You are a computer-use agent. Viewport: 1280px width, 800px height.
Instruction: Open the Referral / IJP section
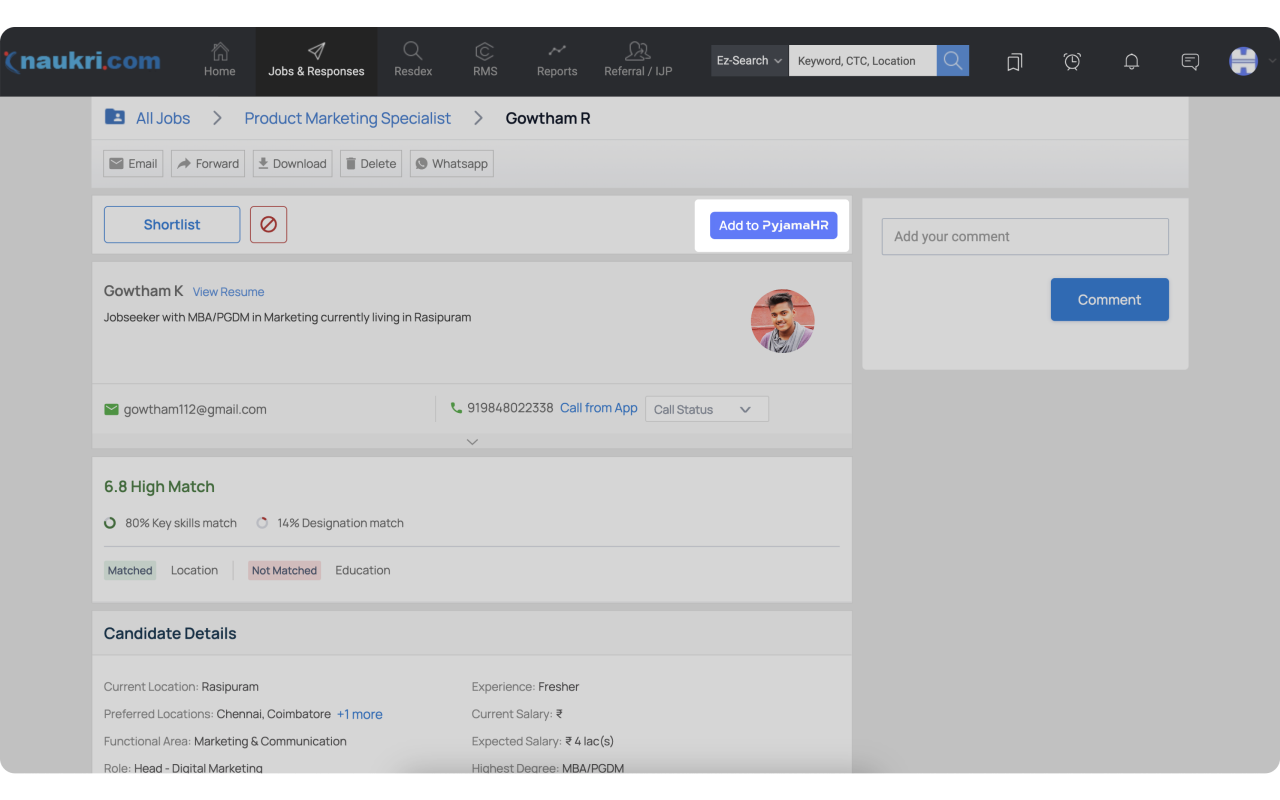637,60
